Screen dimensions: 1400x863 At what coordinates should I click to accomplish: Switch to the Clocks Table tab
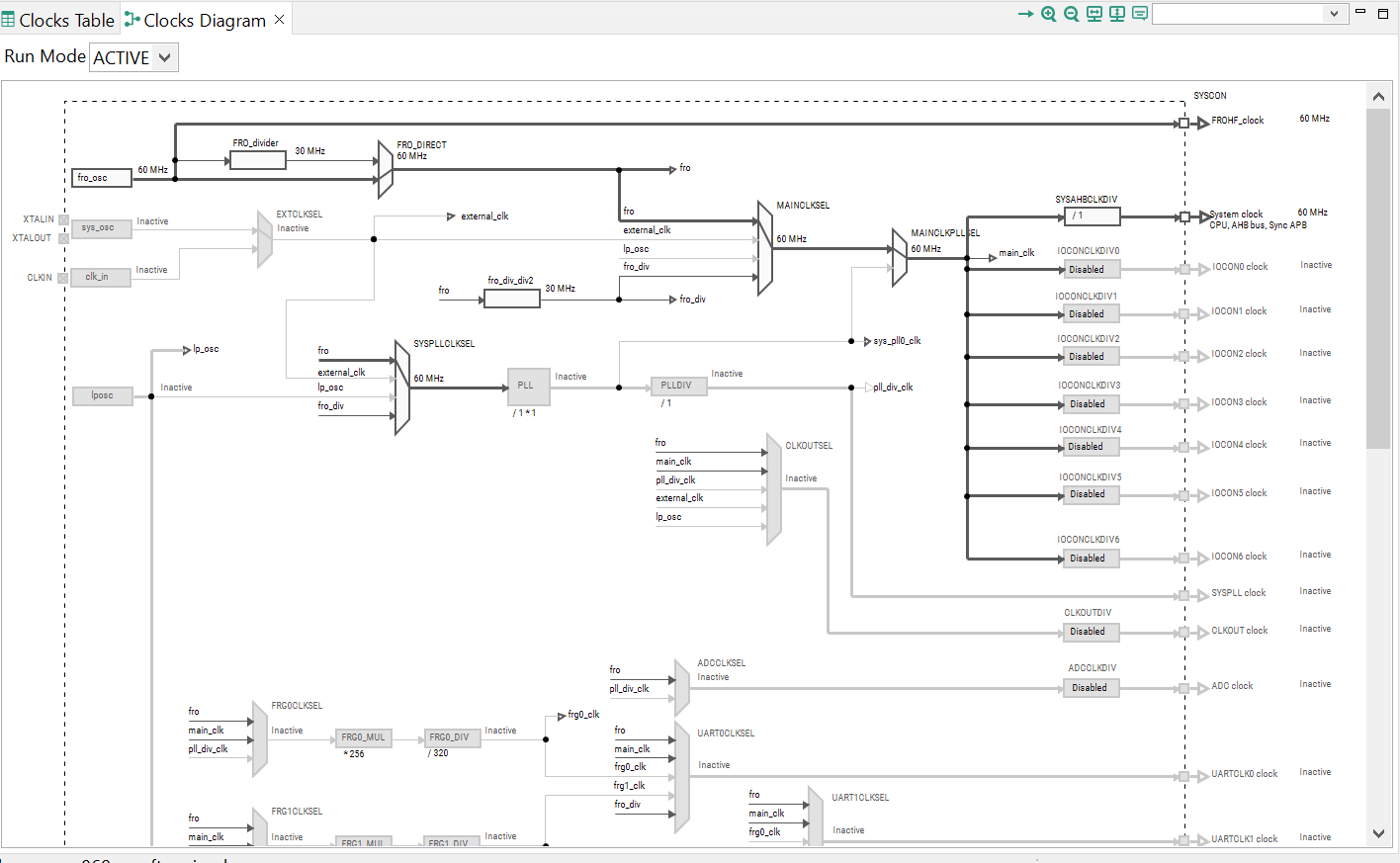pos(57,20)
